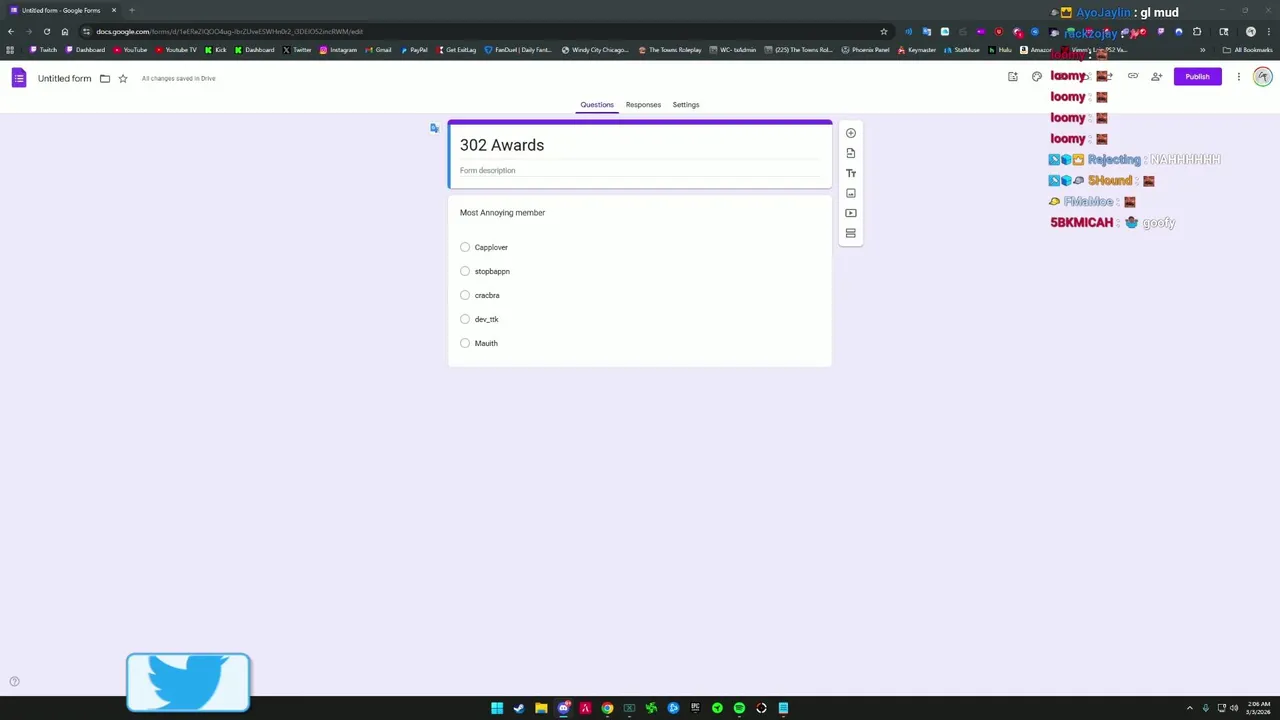Click the All changes saved in Drive status
The image size is (1280, 720).
[x=178, y=78]
